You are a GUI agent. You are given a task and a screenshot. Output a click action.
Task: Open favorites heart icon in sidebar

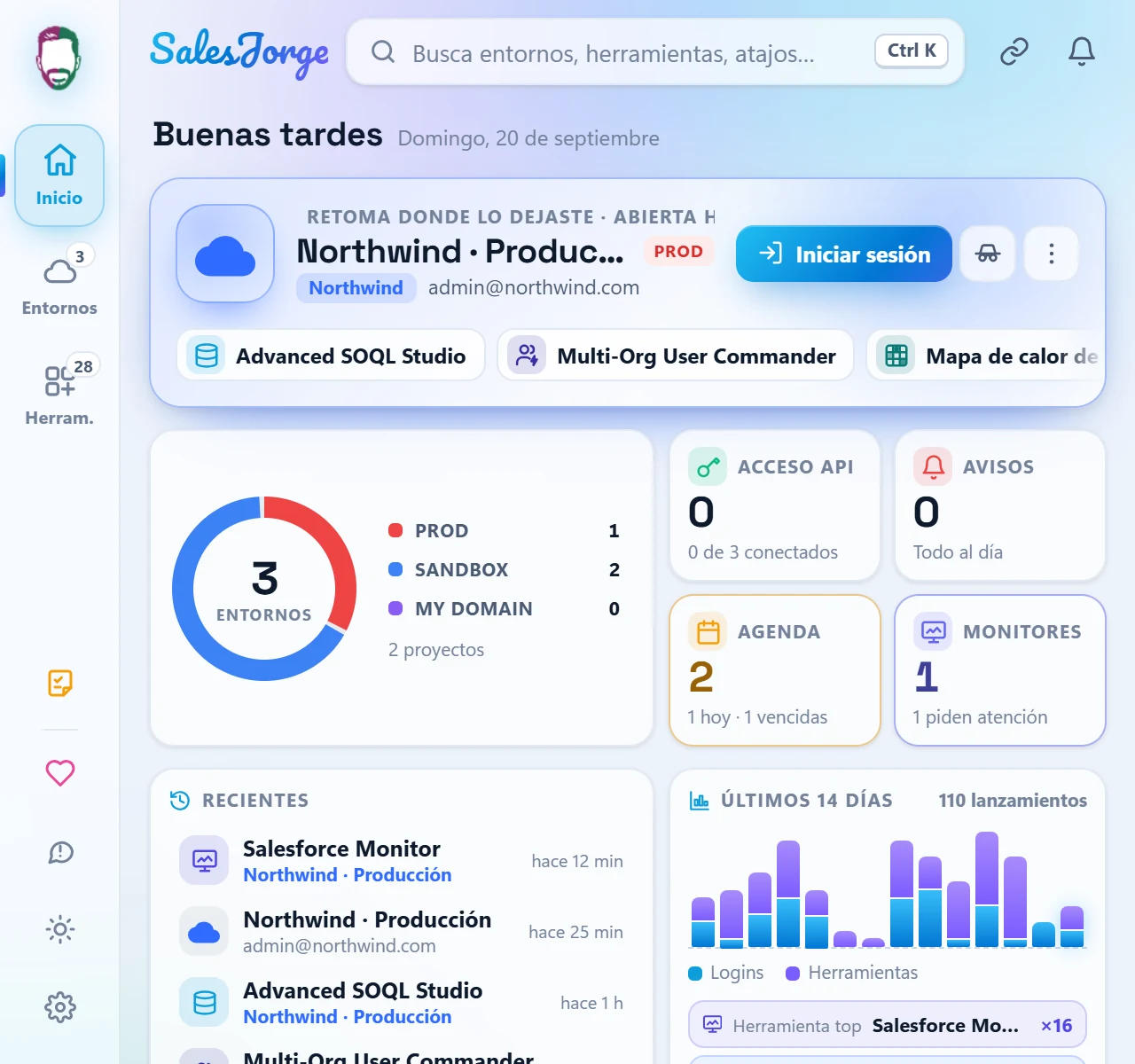click(x=59, y=772)
